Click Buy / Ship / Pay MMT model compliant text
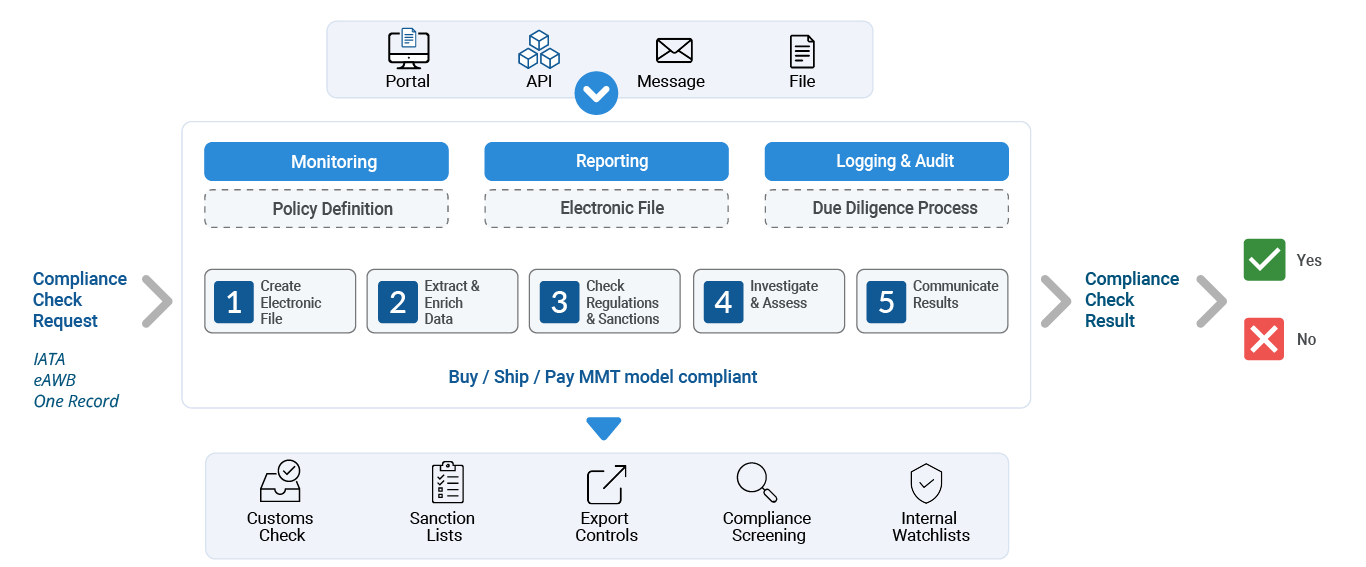Screen dimensions: 1366x567 coord(603,377)
